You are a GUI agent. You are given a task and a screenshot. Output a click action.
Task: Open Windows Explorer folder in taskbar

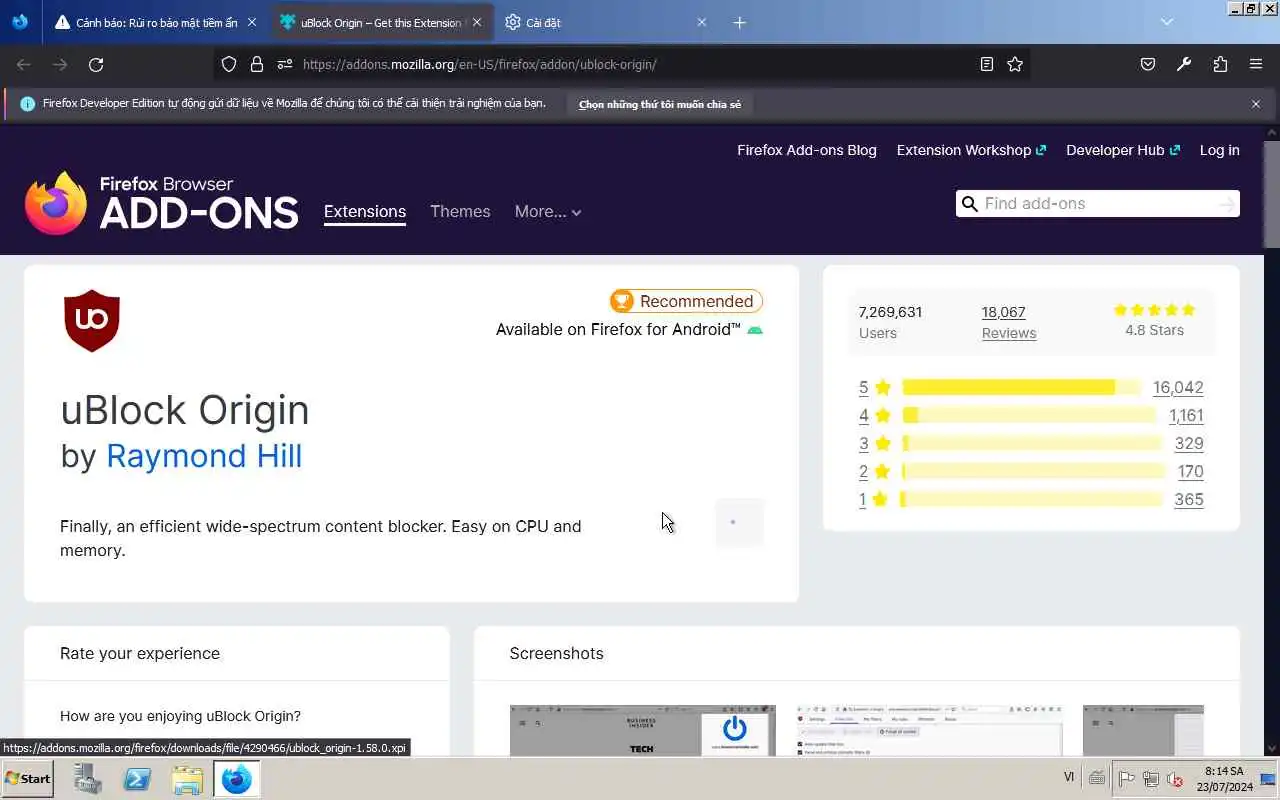188,778
